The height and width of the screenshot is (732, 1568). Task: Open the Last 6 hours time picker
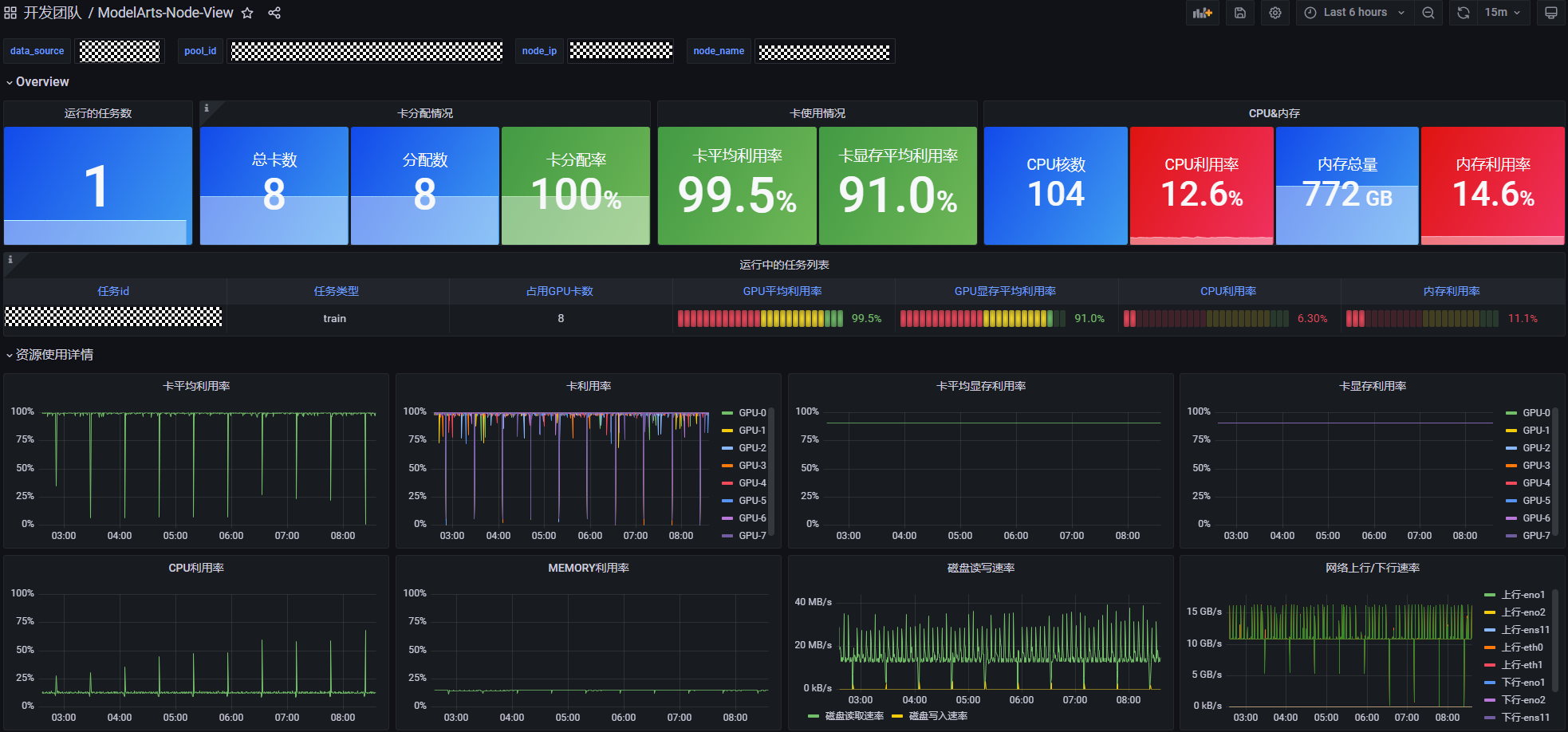tap(1354, 13)
